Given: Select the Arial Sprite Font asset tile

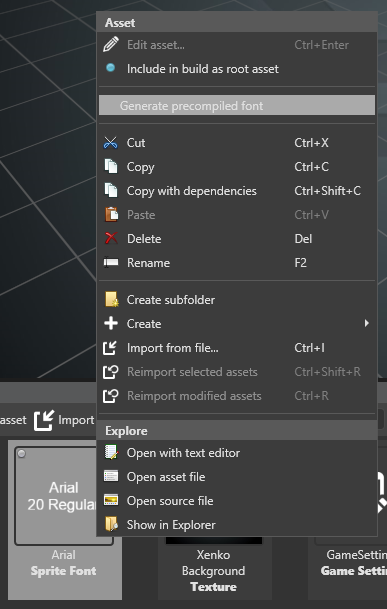Looking at the screenshot, I should [64, 520].
